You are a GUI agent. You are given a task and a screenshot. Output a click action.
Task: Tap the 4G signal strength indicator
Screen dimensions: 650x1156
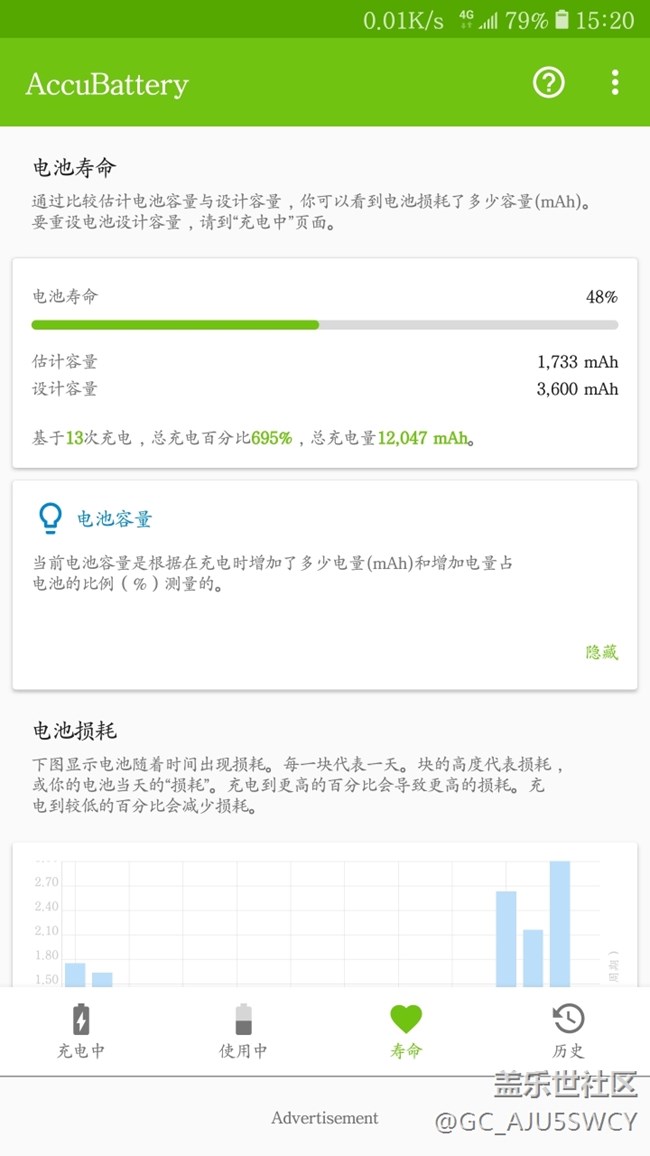click(478, 20)
